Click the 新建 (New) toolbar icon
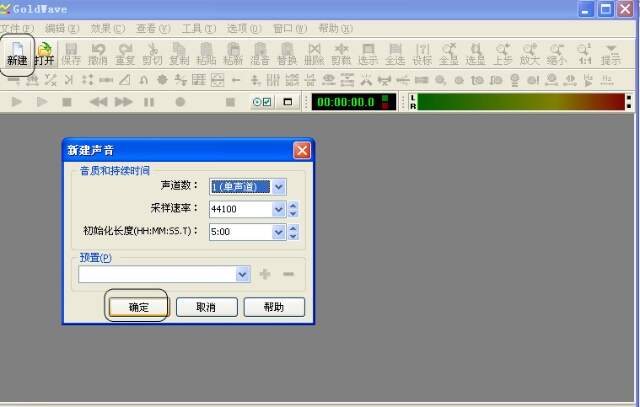The image size is (640, 407). (17, 54)
